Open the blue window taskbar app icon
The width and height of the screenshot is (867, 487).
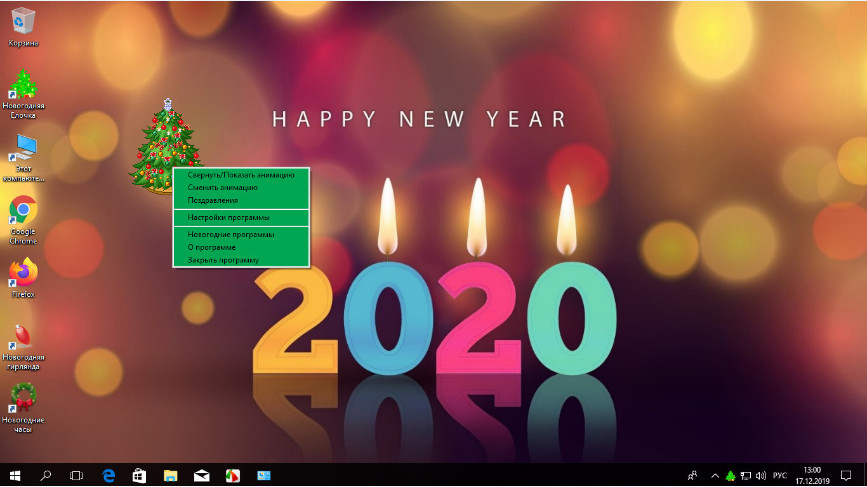264,475
